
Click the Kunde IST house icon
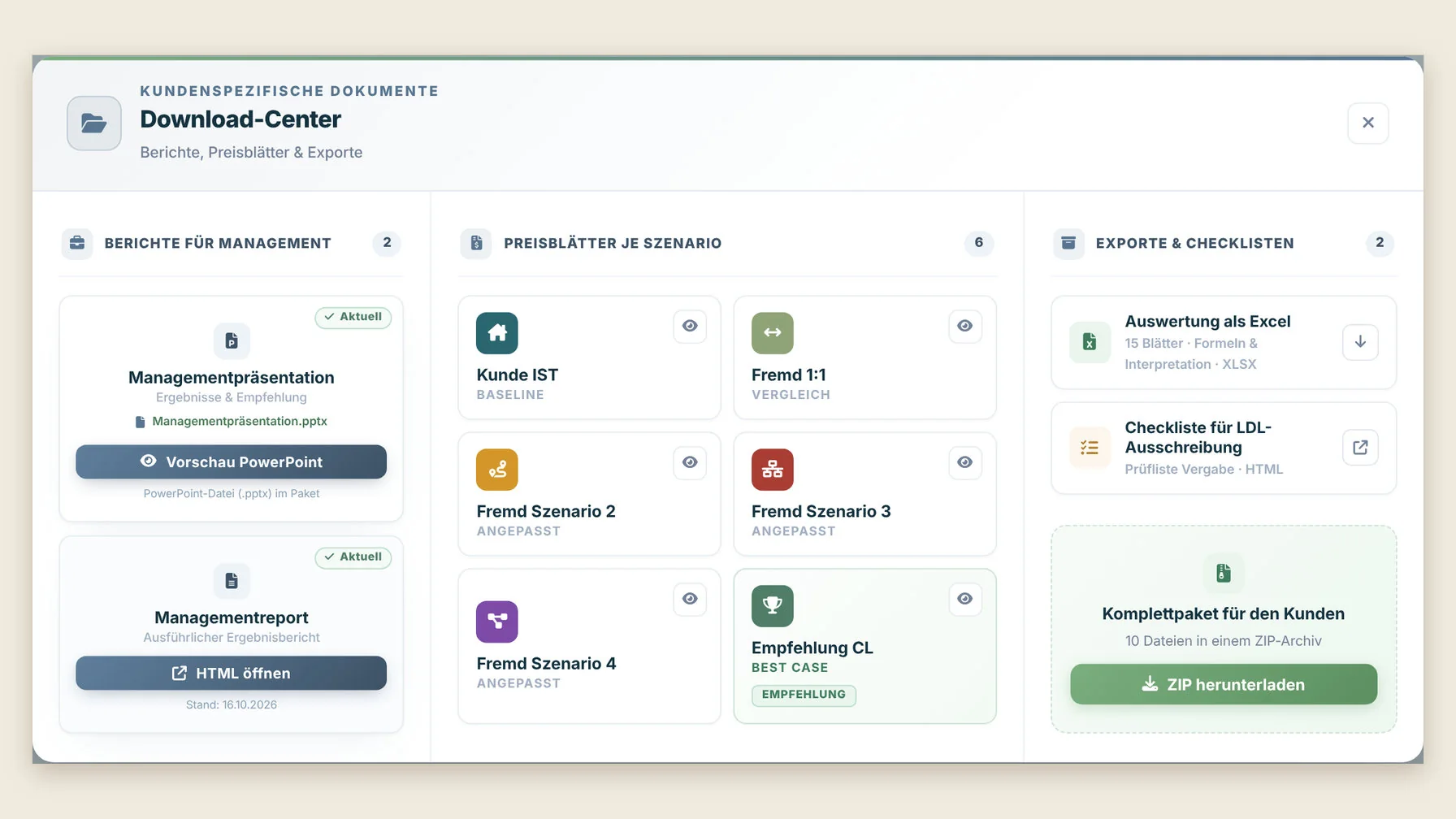497,333
